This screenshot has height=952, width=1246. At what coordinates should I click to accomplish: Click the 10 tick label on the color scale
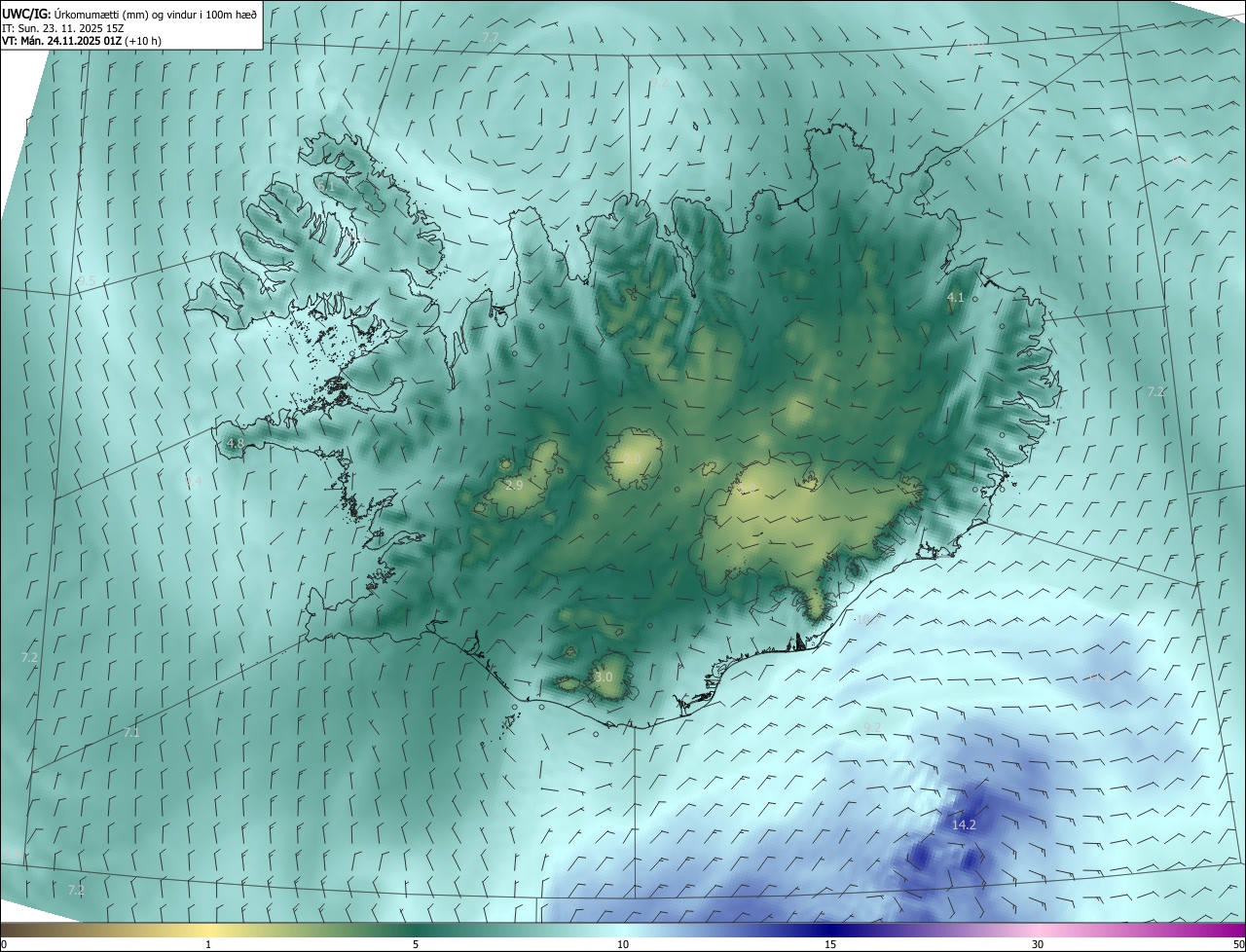(623, 944)
